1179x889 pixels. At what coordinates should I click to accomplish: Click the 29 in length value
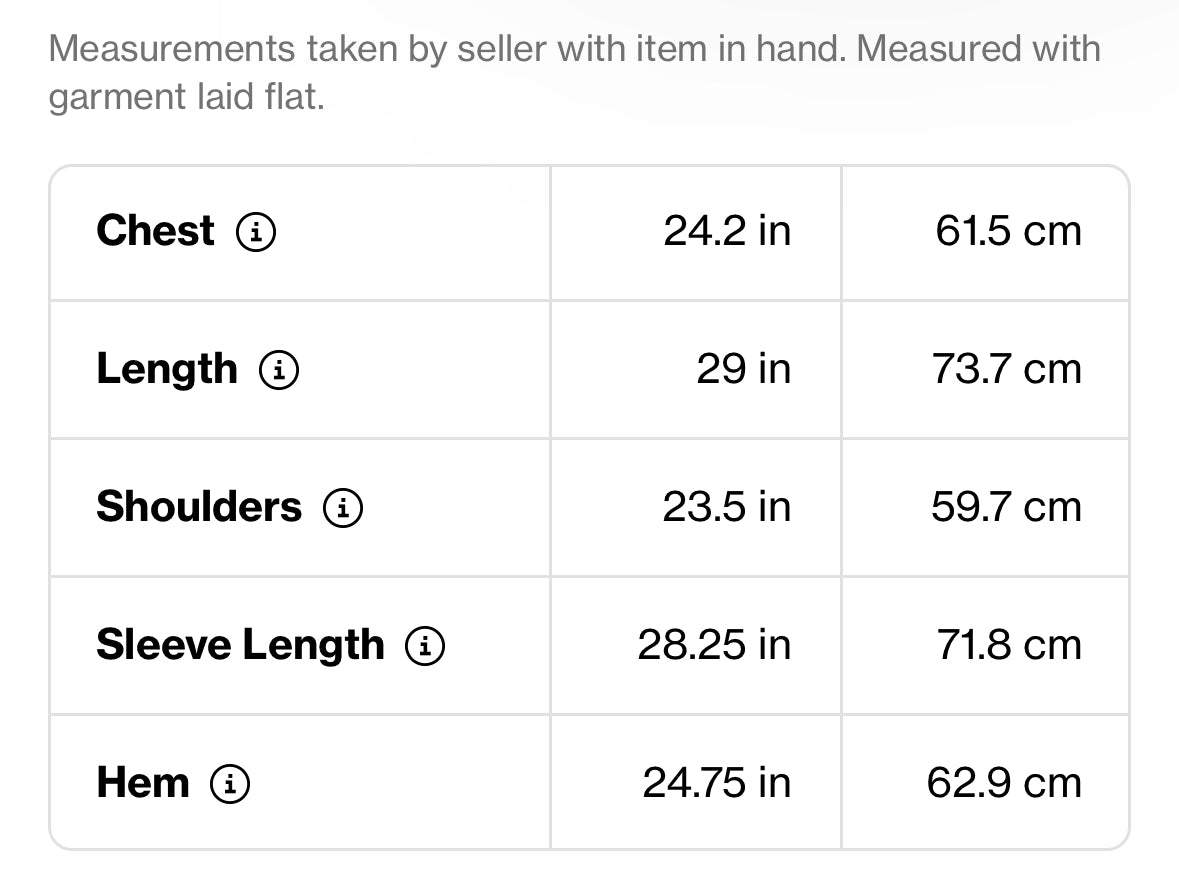pyautogui.click(x=744, y=369)
